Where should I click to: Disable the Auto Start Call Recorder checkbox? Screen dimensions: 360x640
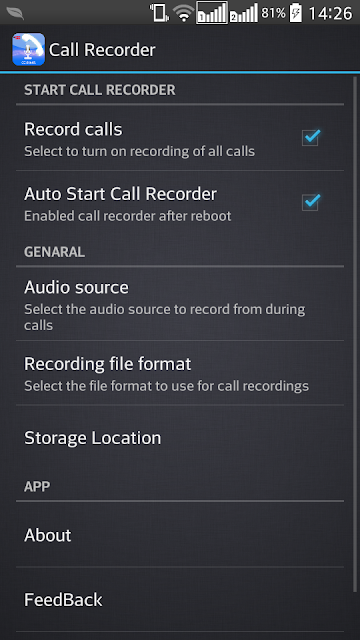click(x=311, y=202)
